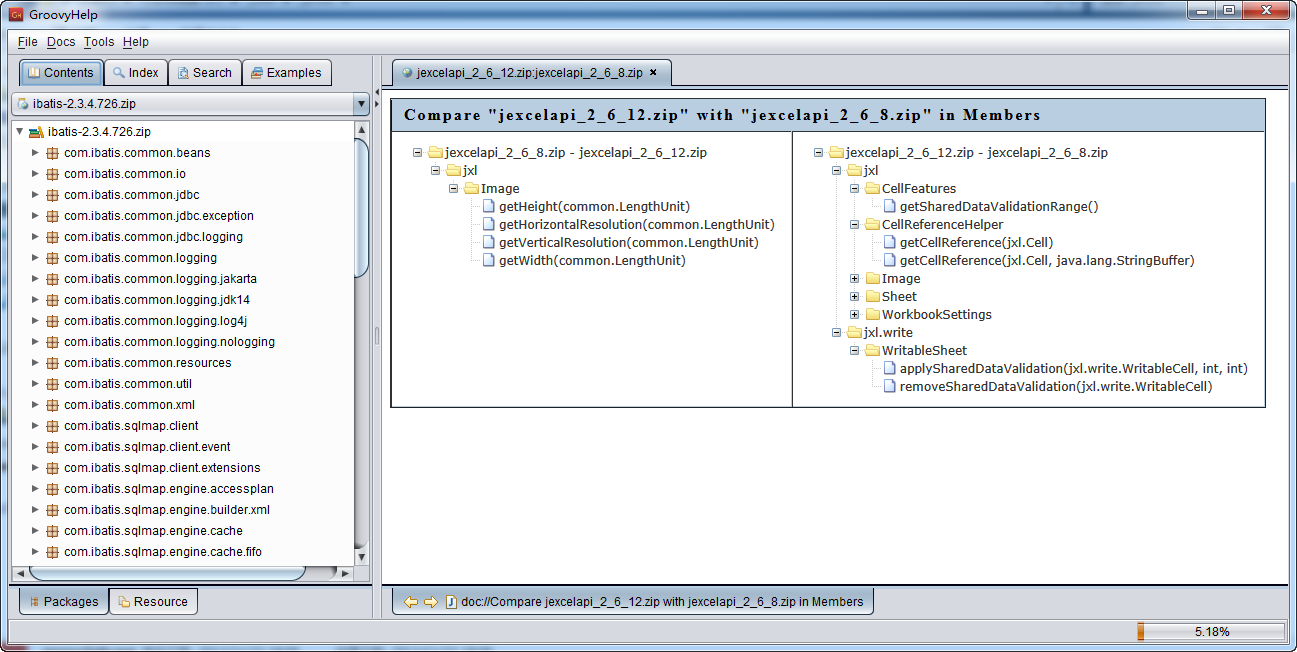Click package icon of com.ibatis.sqlmap.client
Image resolution: width=1297 pixels, height=652 pixels.
(x=52, y=426)
